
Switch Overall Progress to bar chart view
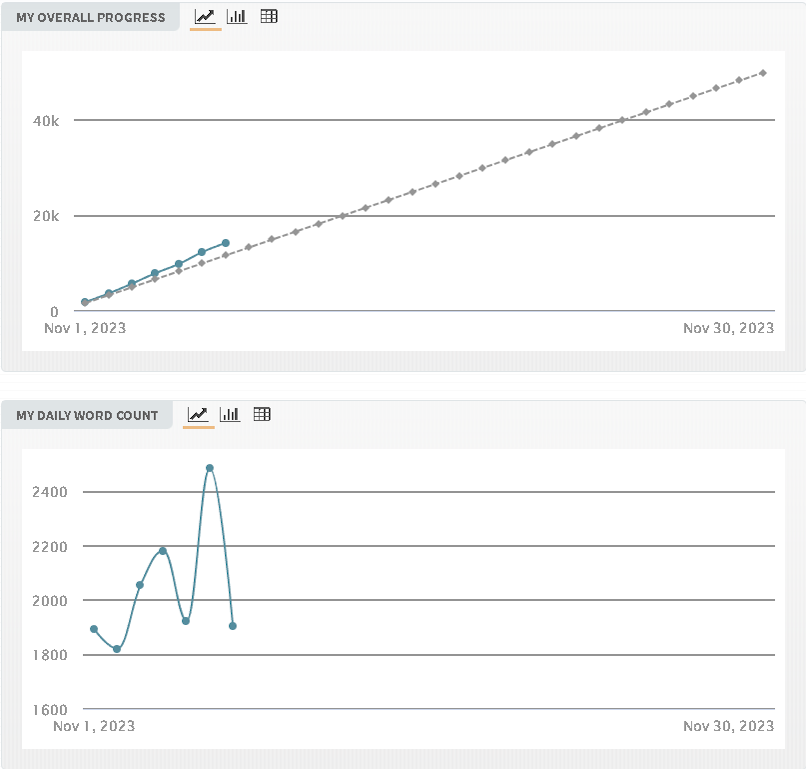point(237,16)
